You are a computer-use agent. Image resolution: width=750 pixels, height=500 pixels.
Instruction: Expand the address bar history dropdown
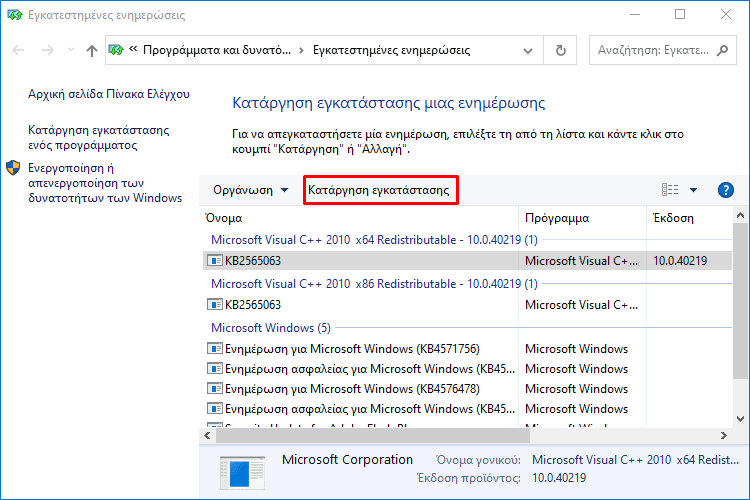tap(528, 50)
